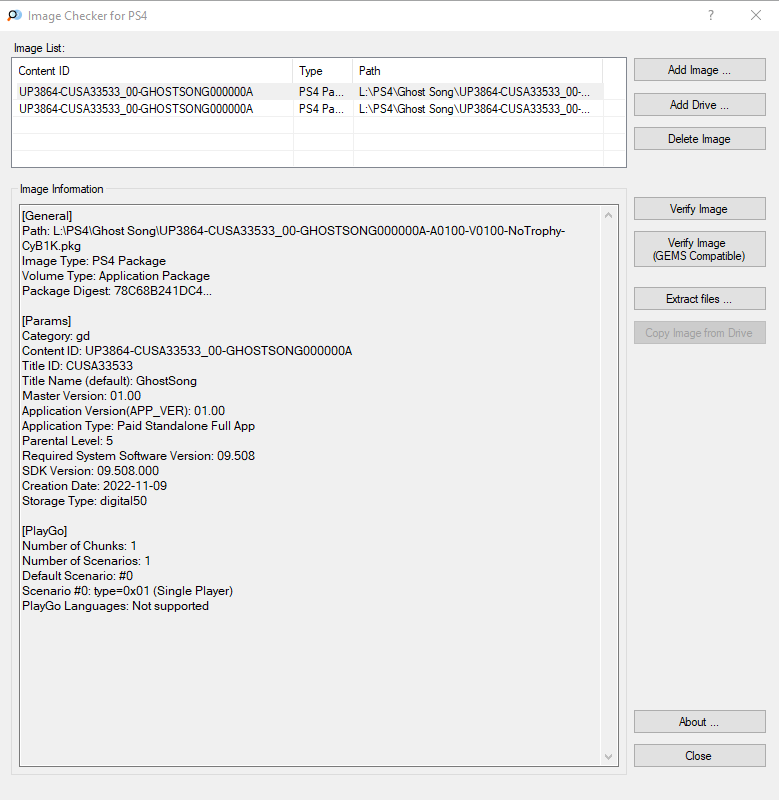Click the scroll up arrow in Image Information

coord(608,215)
